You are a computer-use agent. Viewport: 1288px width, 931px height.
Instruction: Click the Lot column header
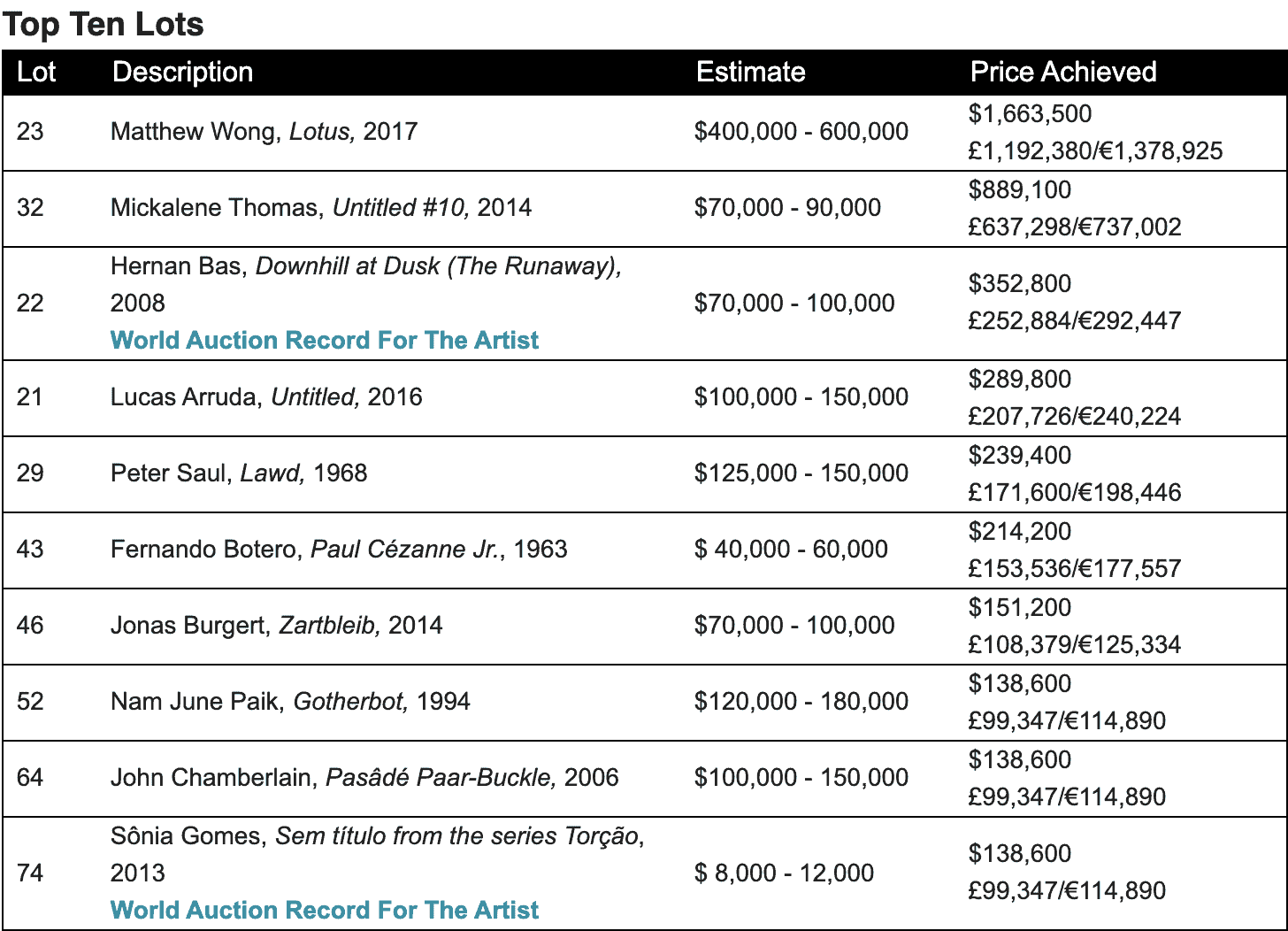36,72
